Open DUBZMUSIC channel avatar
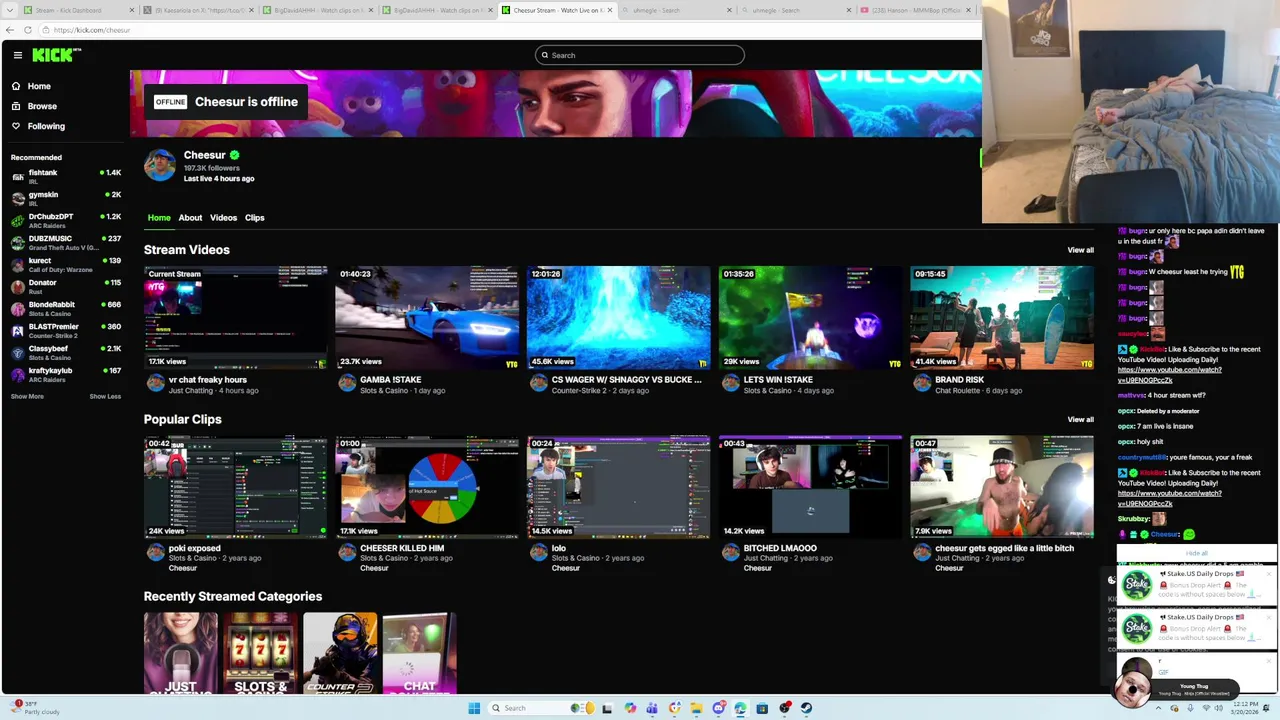 [17, 242]
